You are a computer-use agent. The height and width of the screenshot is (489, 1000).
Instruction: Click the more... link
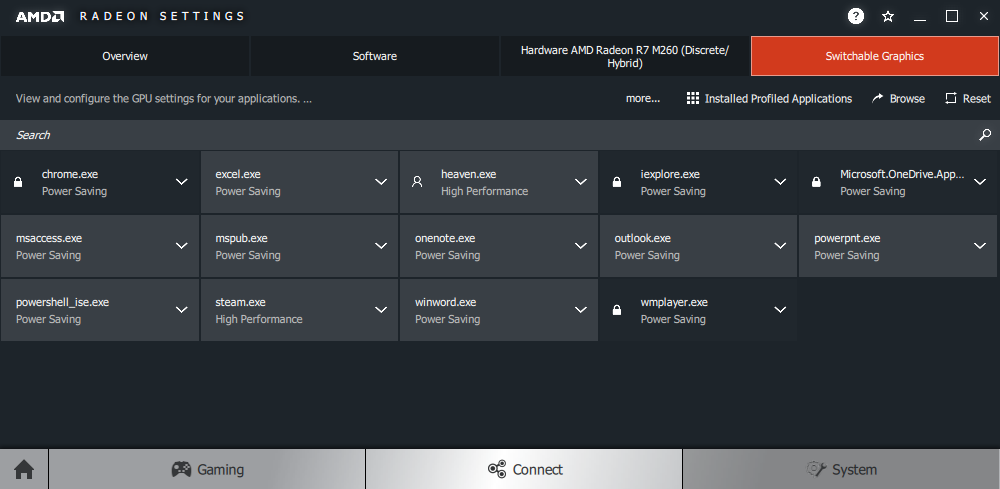point(643,99)
